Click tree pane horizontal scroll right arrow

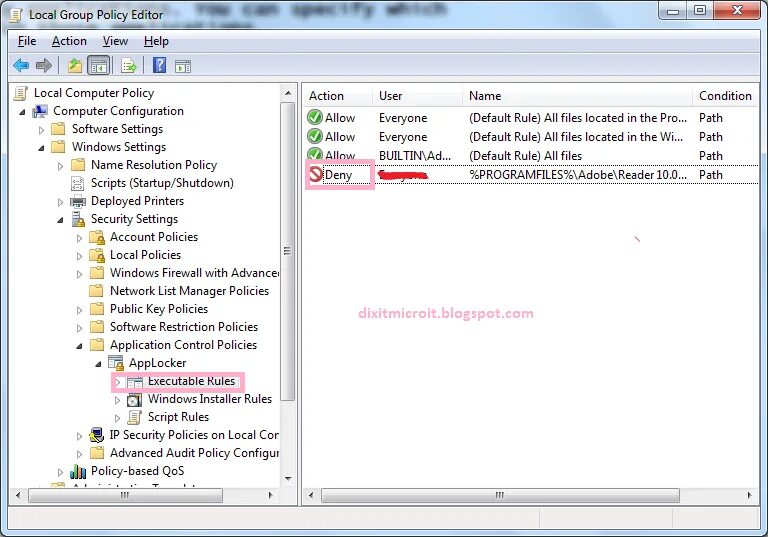coord(270,495)
